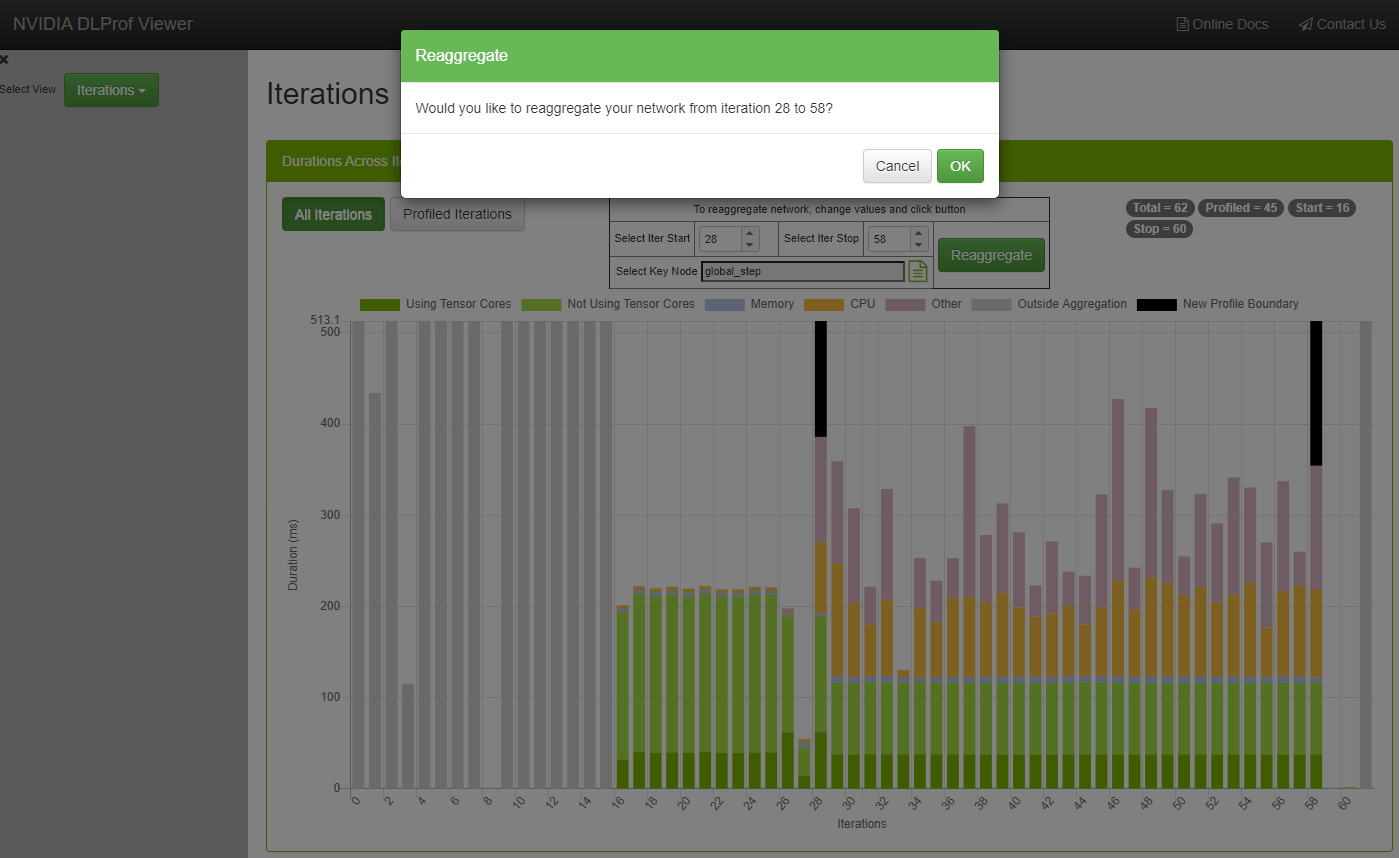Image resolution: width=1399 pixels, height=858 pixels.
Task: Decrement the Select Iter Stop value
Action: [x=919, y=245]
